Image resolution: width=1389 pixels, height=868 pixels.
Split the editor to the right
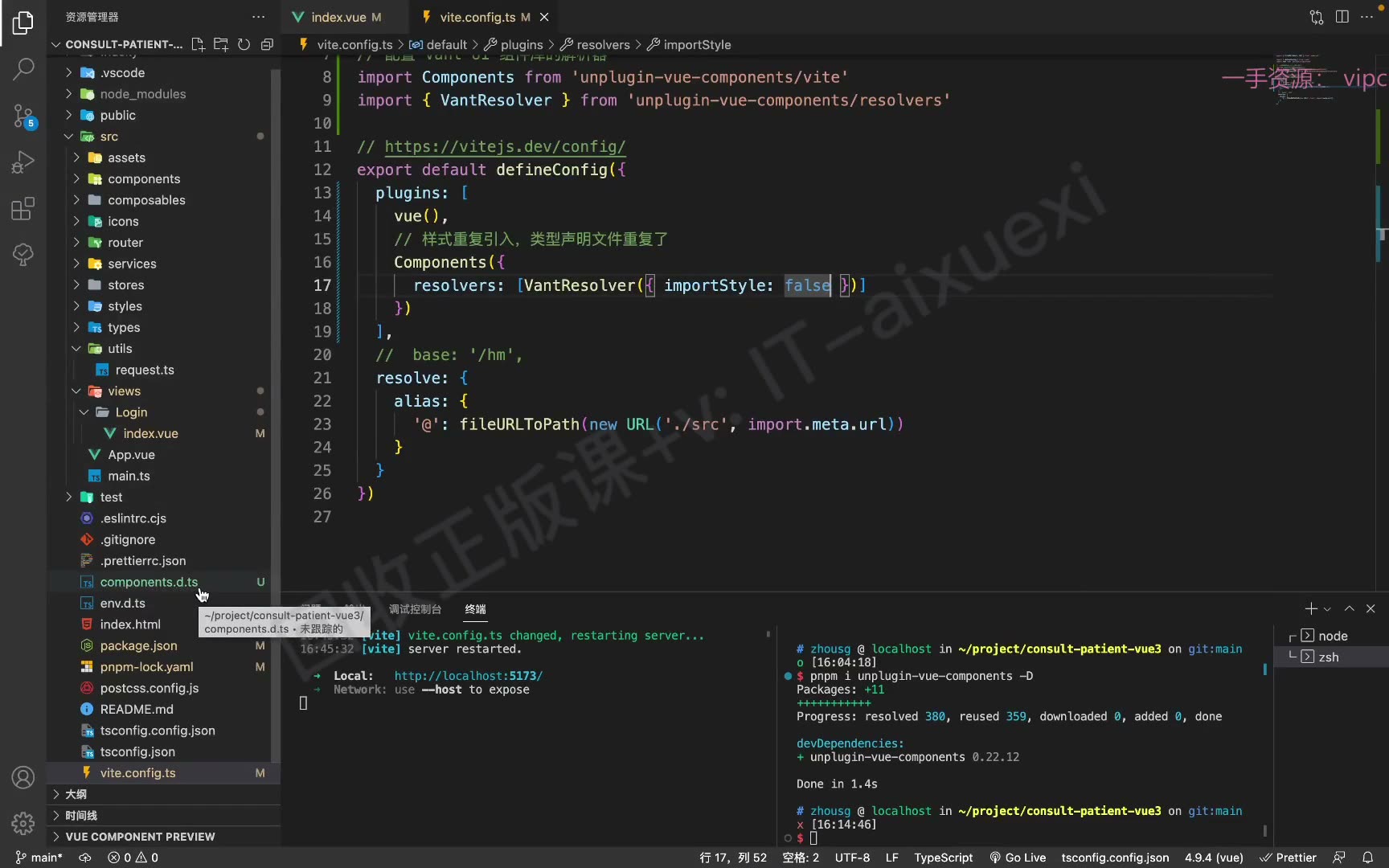1342,17
